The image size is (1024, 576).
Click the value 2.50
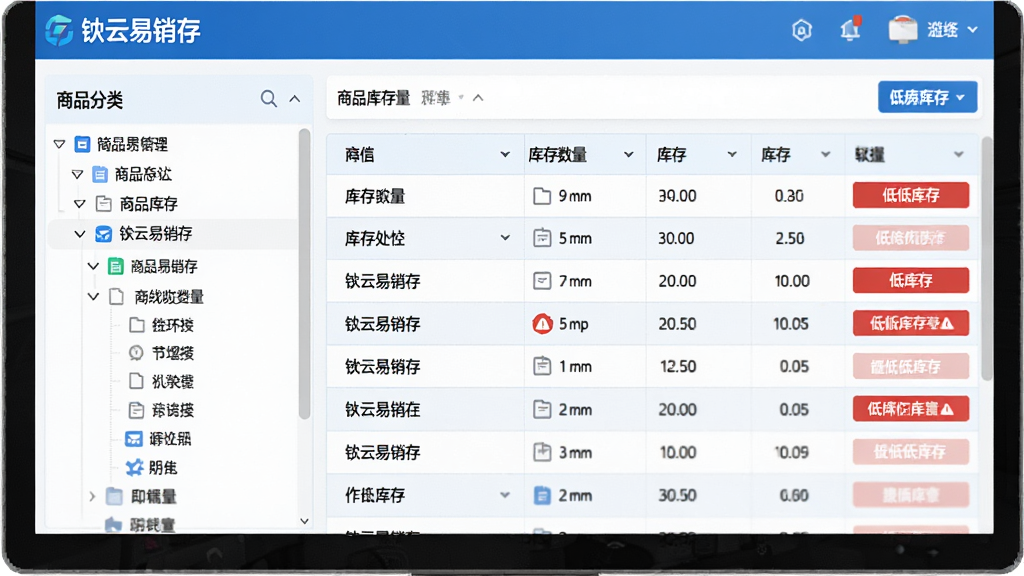pyautogui.click(x=790, y=238)
